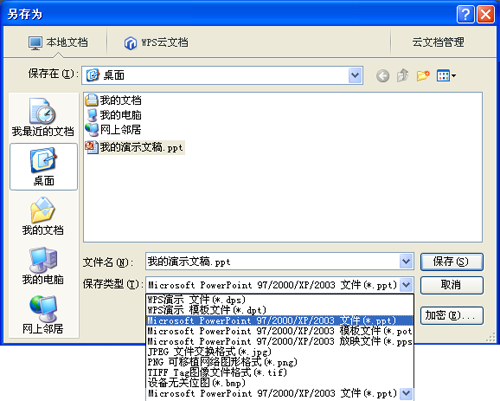This screenshot has width=500, height=401.
Task: Choose TIFF Tag图像文件格式(*.tif) type
Action: 280,372
